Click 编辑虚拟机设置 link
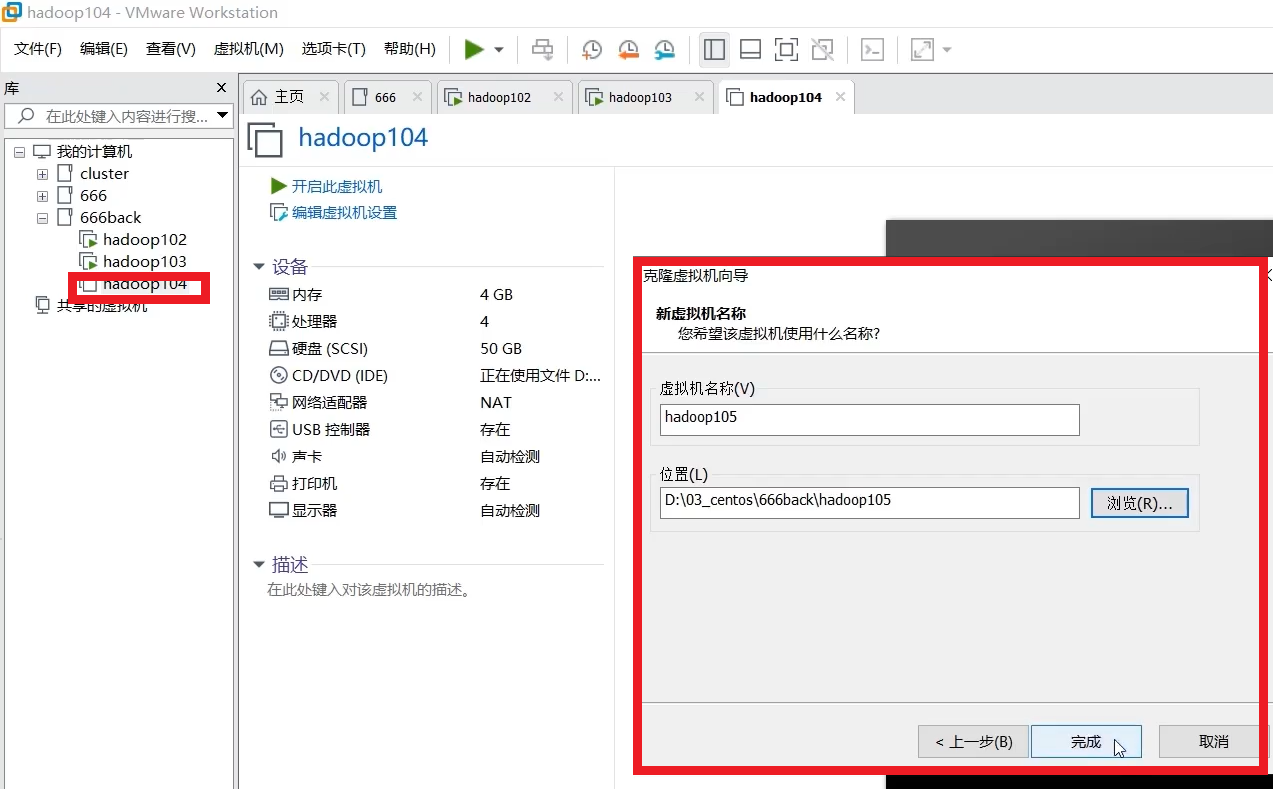Viewport: 1273px width, 789px height. tap(344, 213)
